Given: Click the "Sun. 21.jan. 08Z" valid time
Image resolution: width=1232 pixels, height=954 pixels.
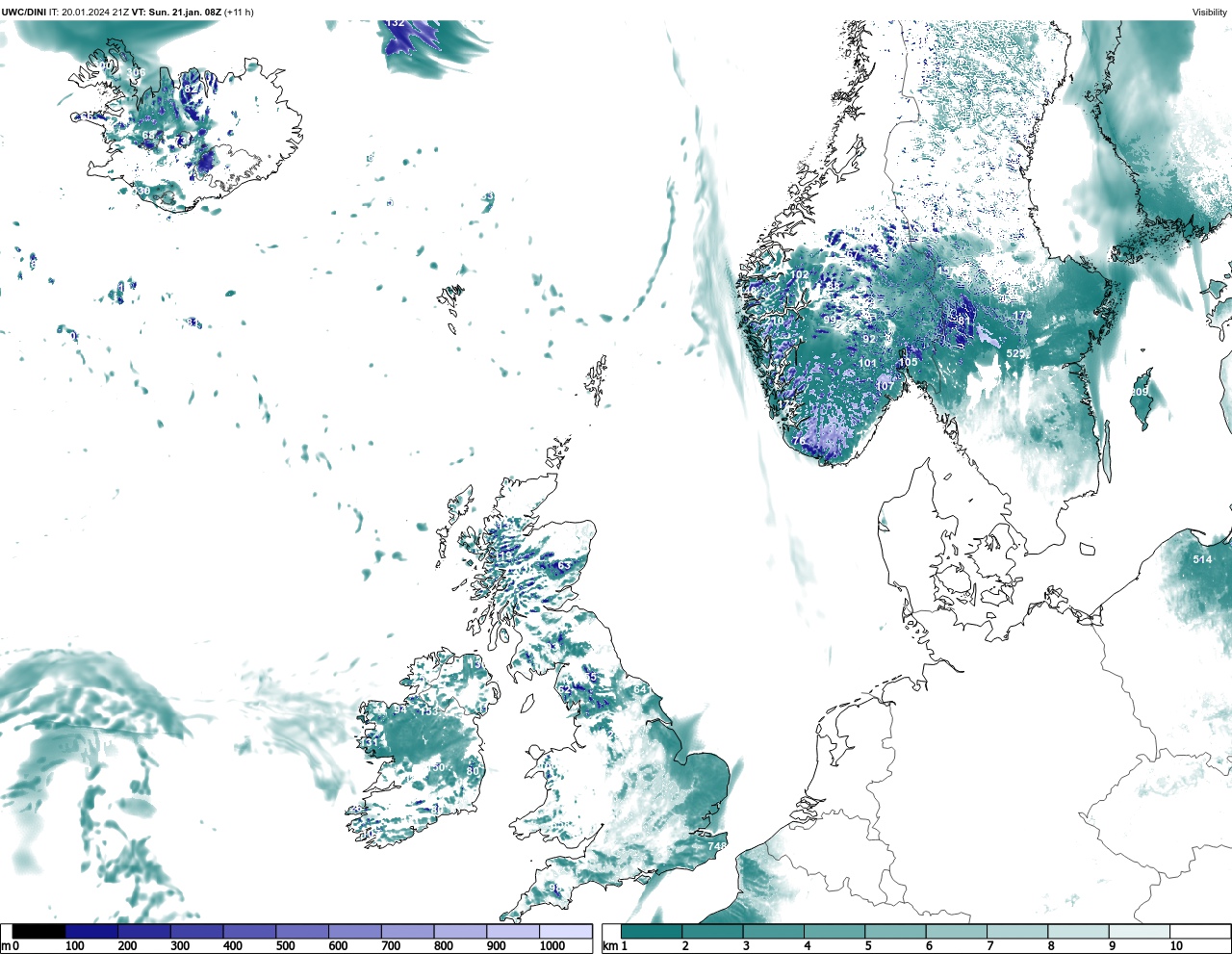Looking at the screenshot, I should coord(184,13).
